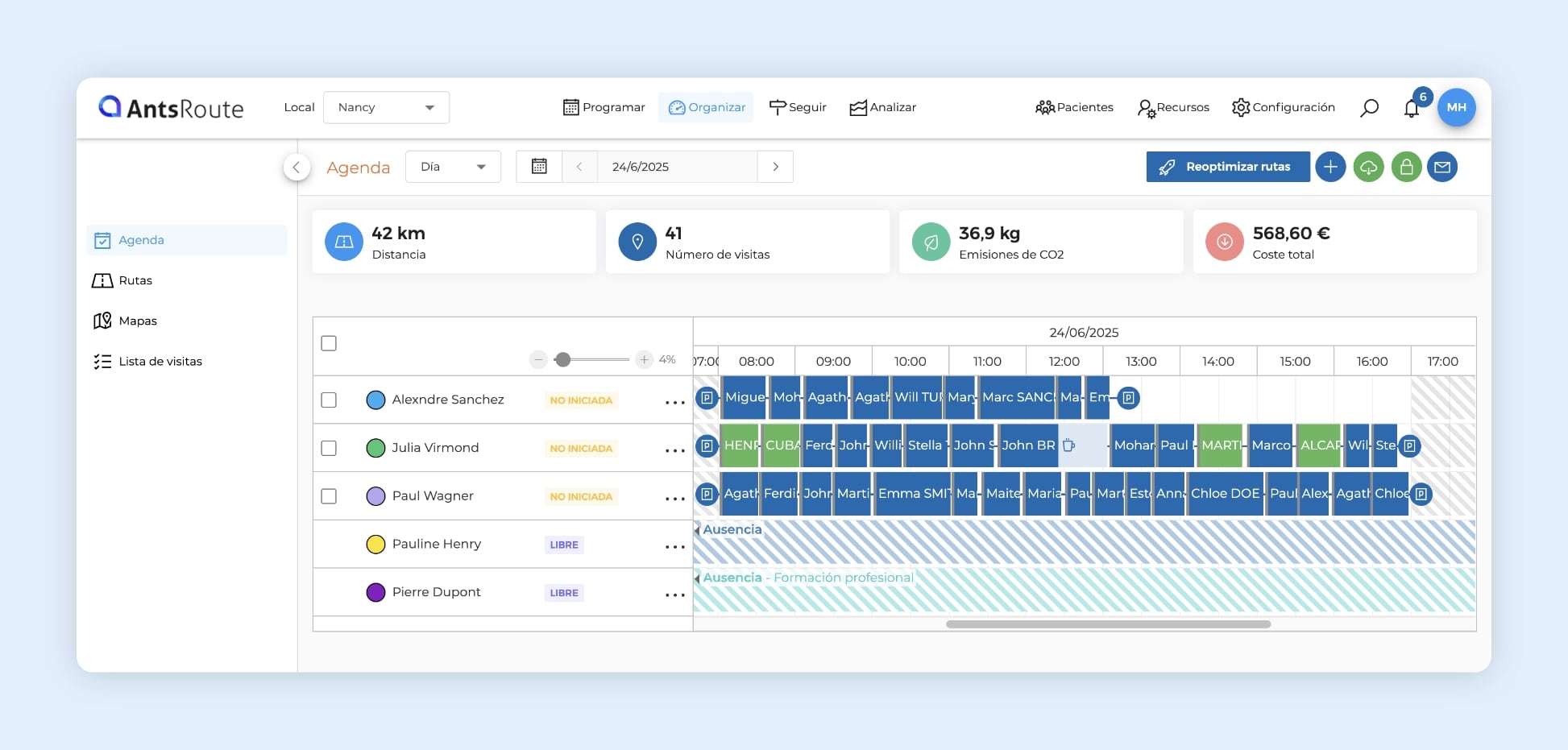This screenshot has height=750, width=1568.
Task: Click the Chloe DOE visit block
Action: (1224, 494)
